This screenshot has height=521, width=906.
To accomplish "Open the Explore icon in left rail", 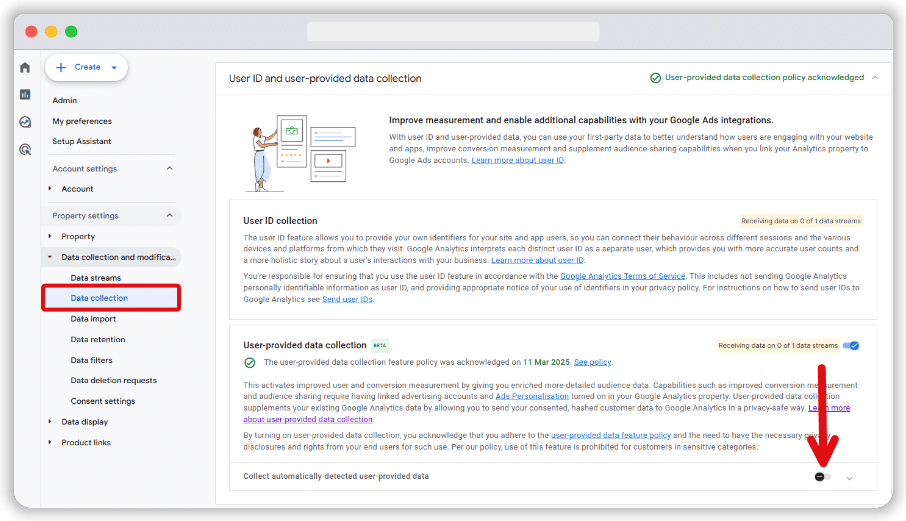I will coord(25,122).
